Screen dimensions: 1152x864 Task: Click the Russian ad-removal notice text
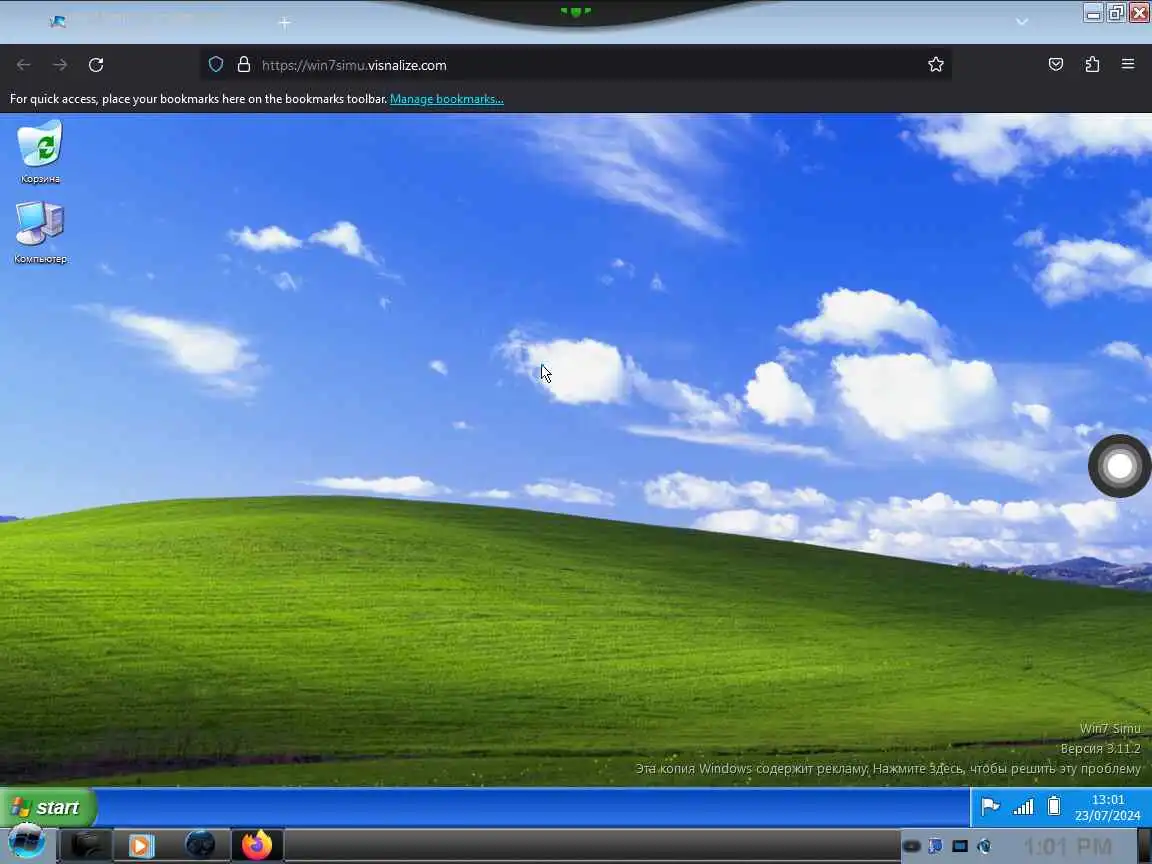888,768
